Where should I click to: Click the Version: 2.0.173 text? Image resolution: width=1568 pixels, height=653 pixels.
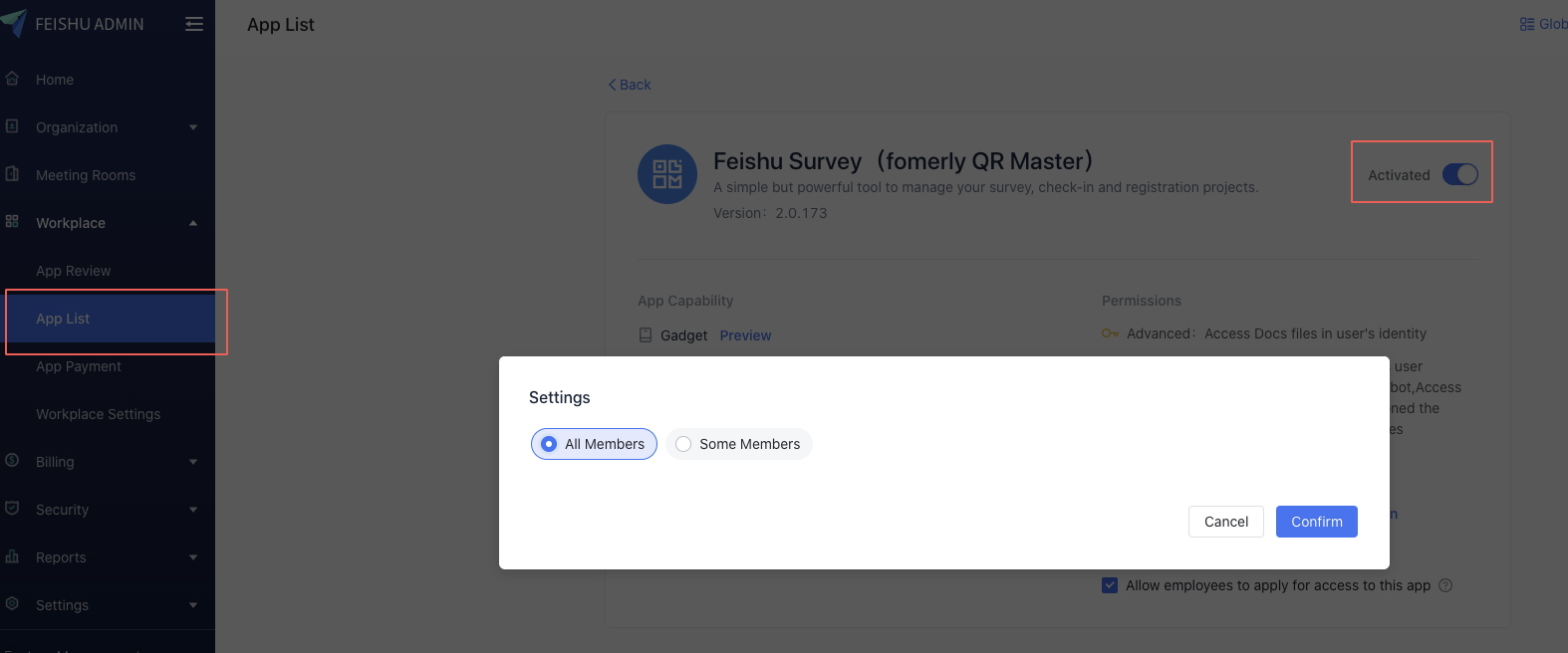[x=770, y=213]
